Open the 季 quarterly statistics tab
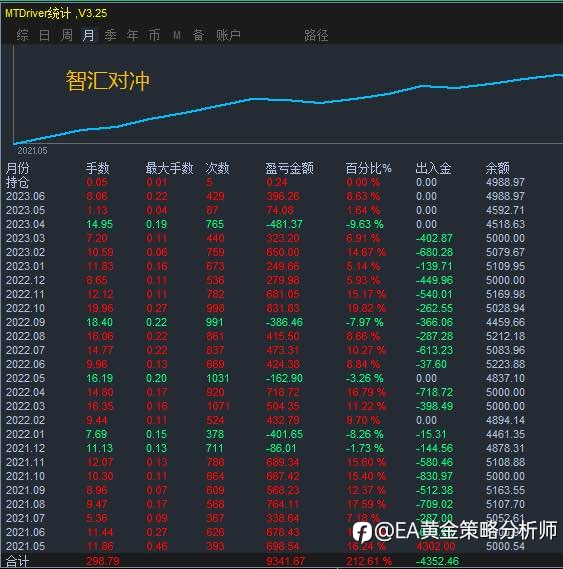 point(110,35)
